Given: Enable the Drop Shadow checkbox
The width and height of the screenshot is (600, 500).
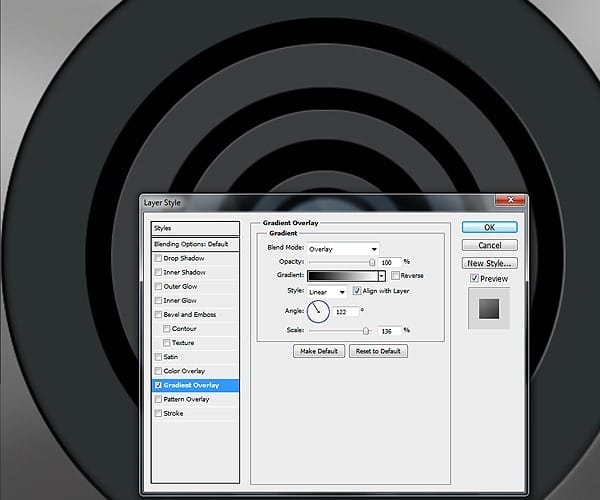Looking at the screenshot, I should click(158, 258).
